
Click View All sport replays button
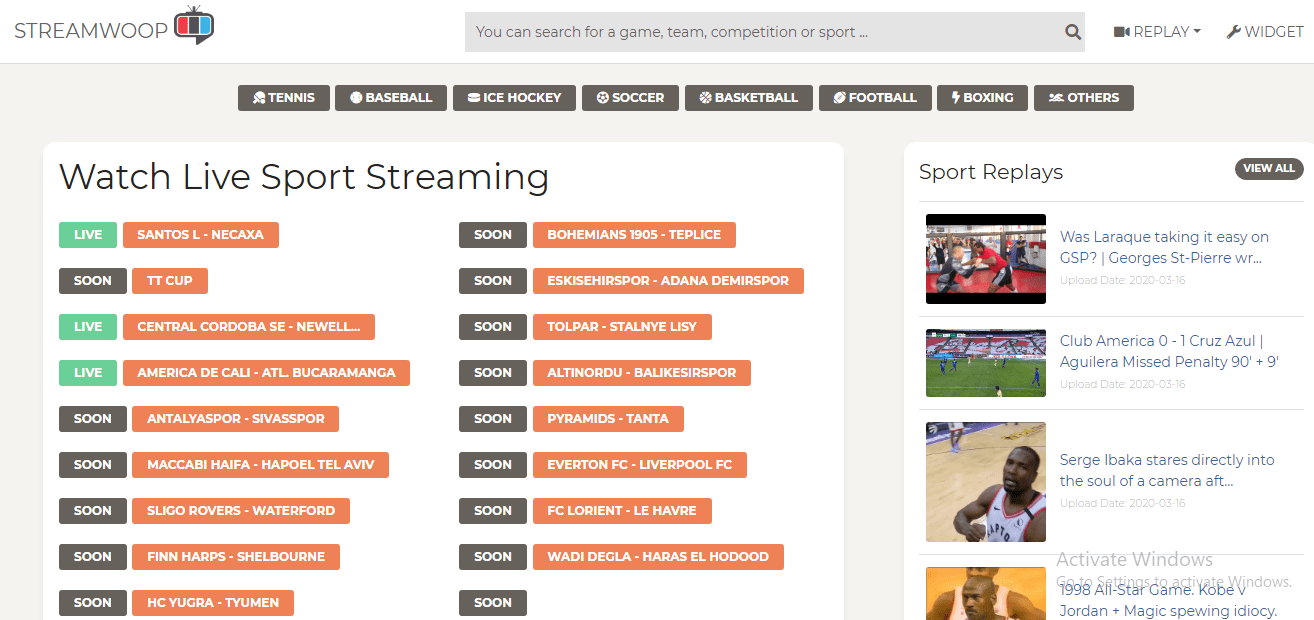point(1269,169)
